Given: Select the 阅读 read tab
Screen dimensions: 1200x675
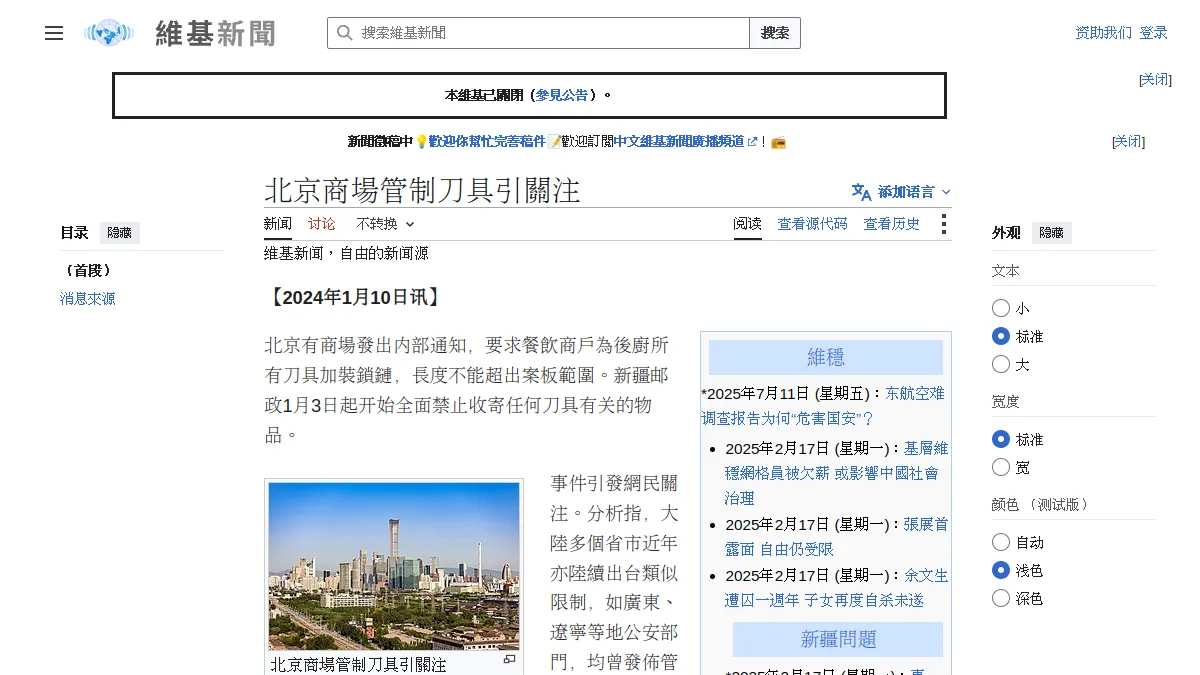Looking at the screenshot, I should point(748,224).
